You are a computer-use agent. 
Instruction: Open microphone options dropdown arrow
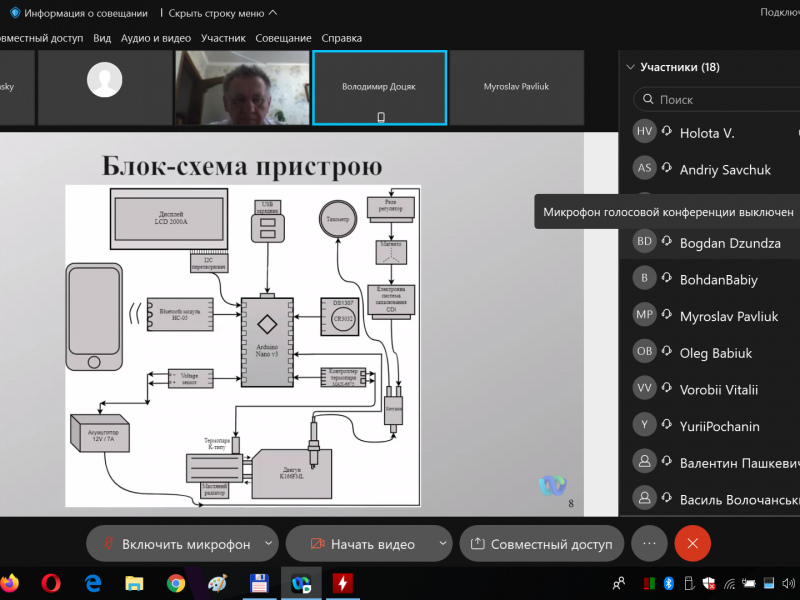click(268, 544)
